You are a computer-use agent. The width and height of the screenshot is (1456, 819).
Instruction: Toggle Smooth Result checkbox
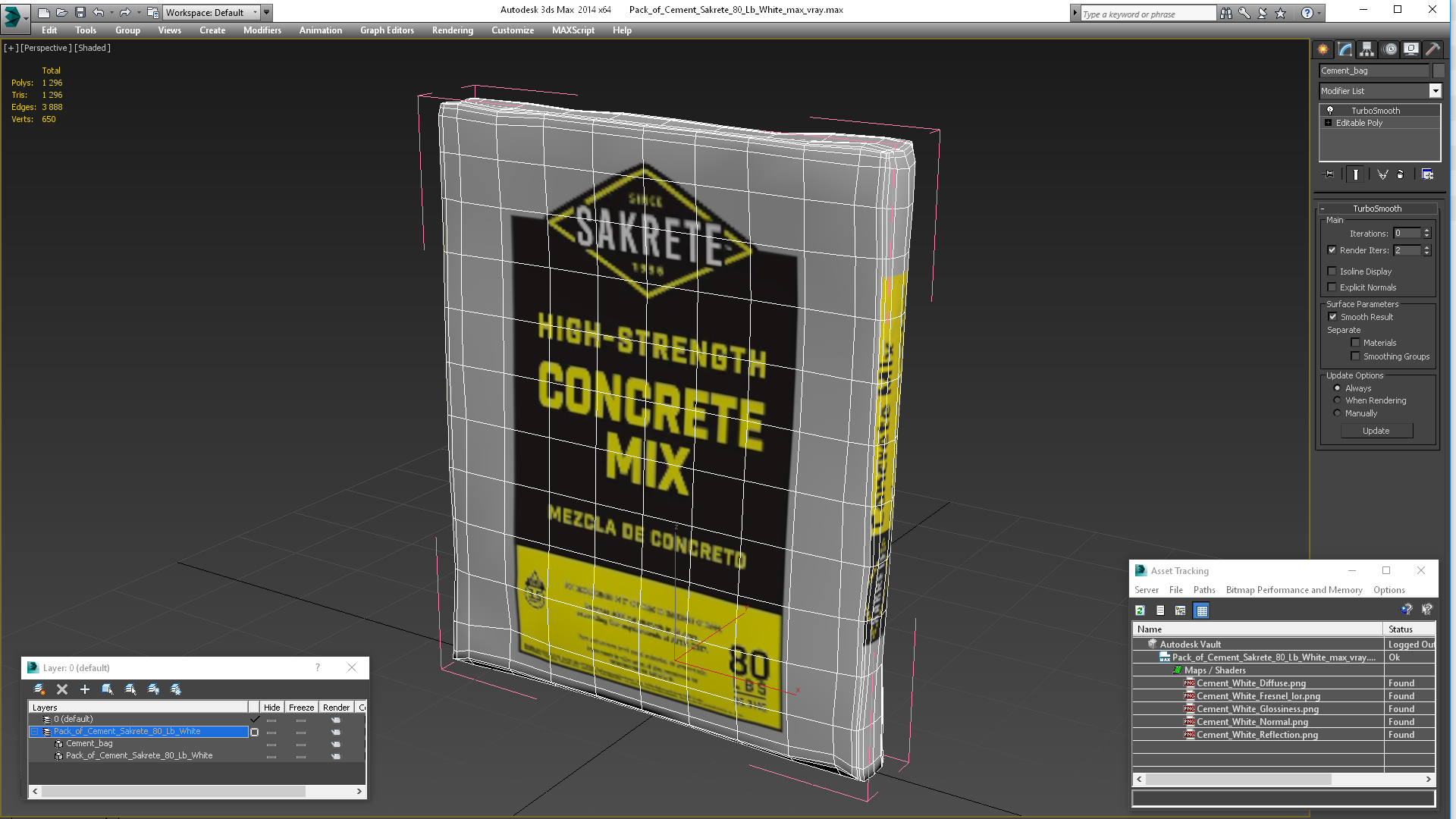(x=1332, y=317)
